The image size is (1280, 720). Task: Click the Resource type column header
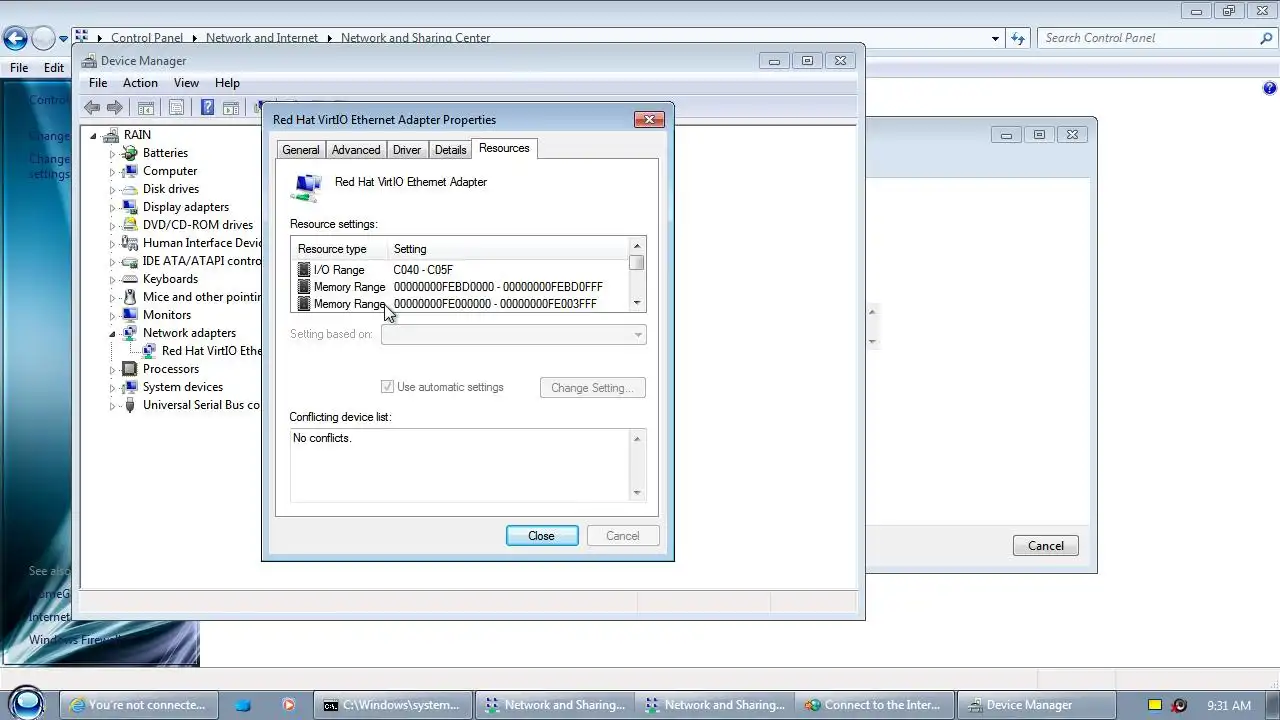[339, 249]
